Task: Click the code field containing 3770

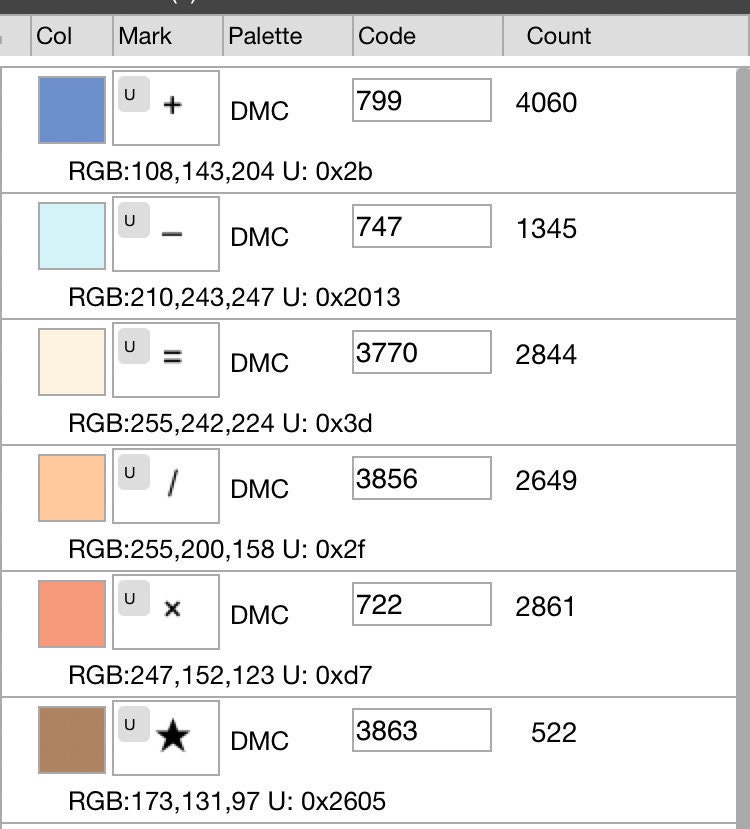Action: pyautogui.click(x=422, y=352)
